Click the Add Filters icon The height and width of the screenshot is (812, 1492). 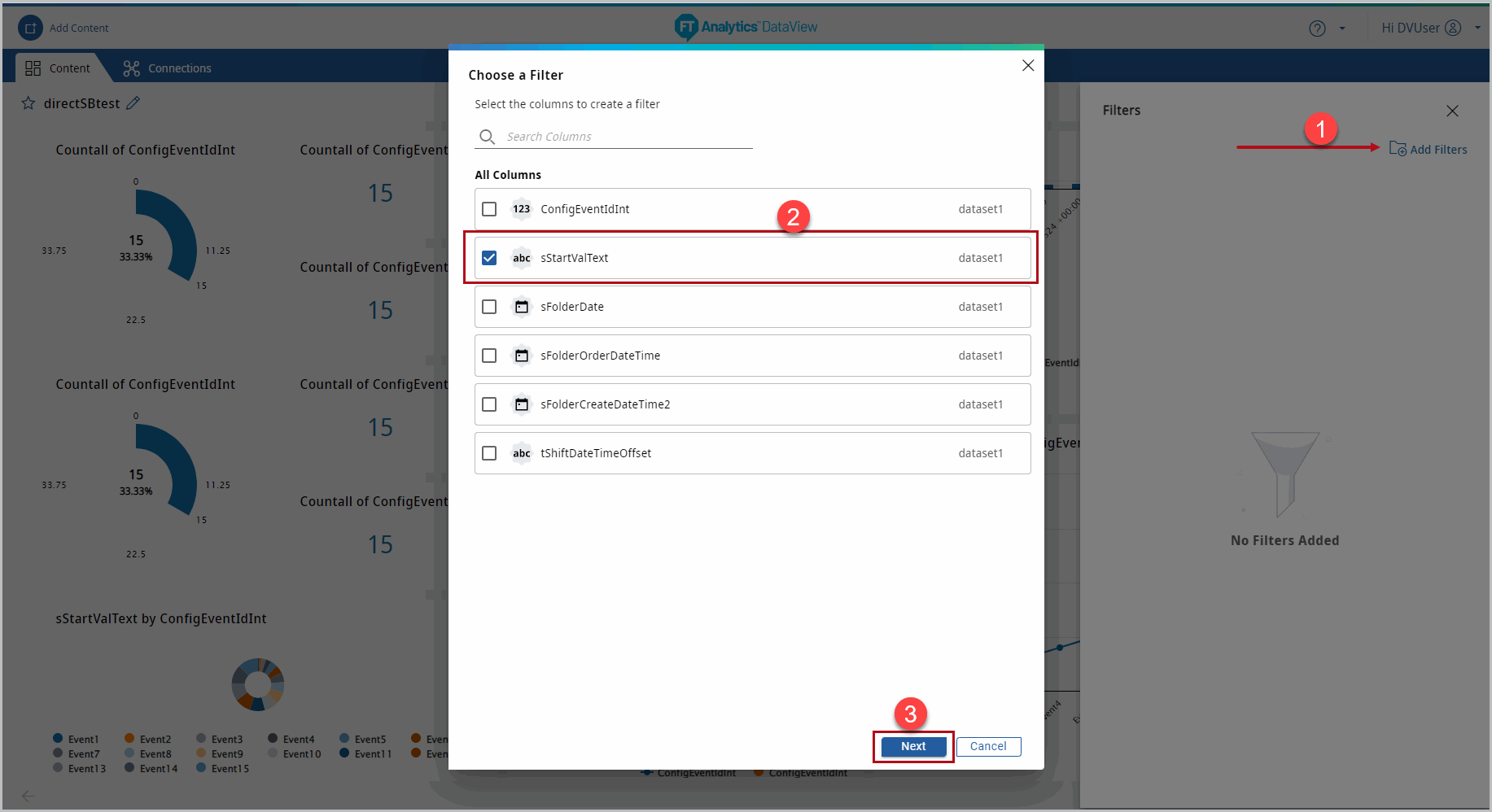pyautogui.click(x=1397, y=149)
